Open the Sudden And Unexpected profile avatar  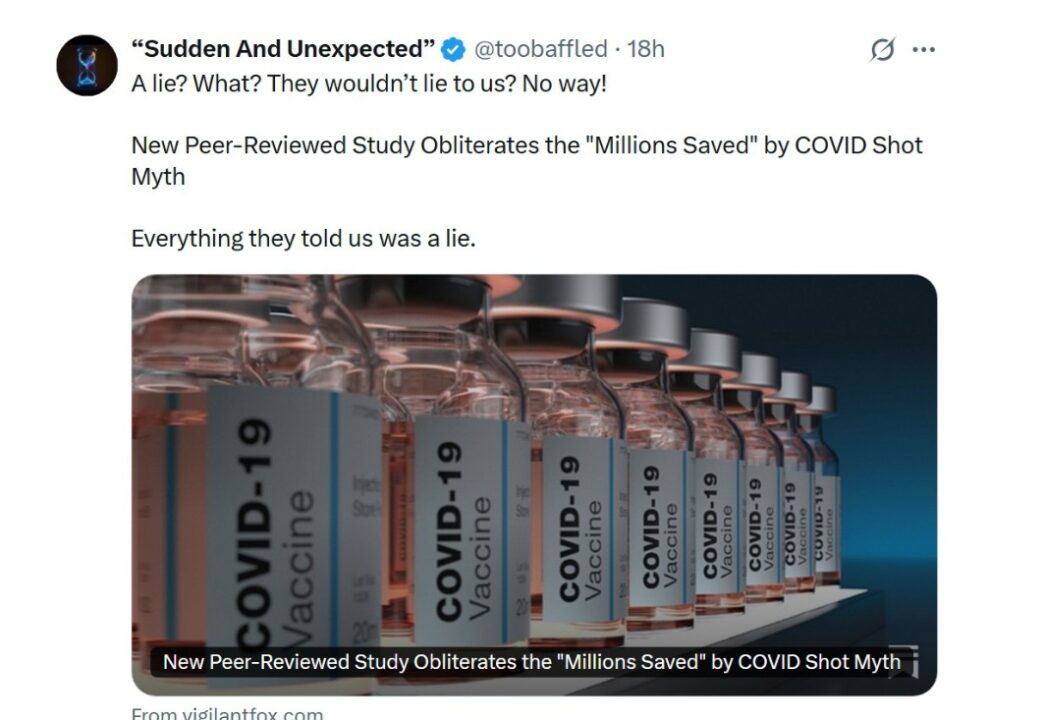(87, 65)
